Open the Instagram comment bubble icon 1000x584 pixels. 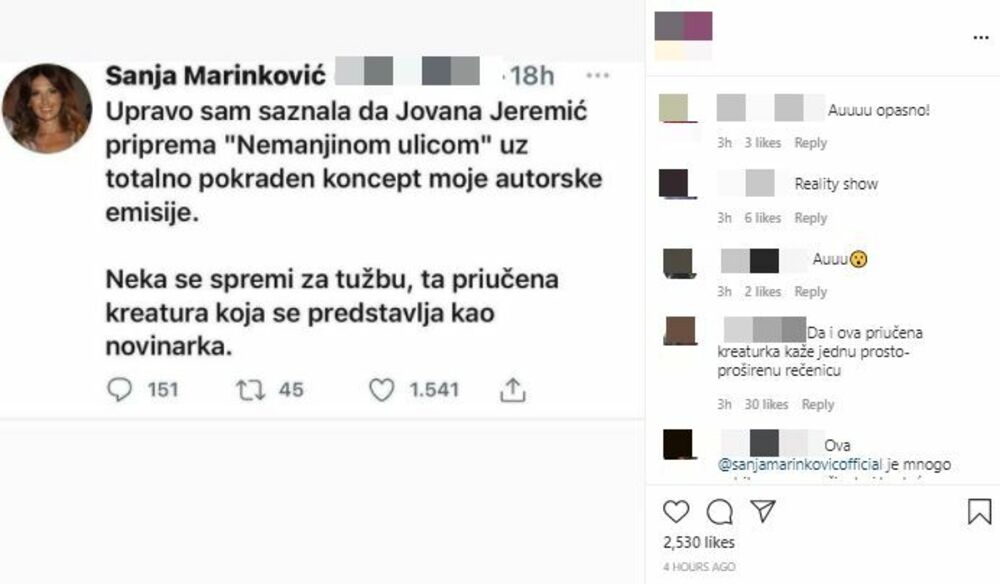coord(719,511)
